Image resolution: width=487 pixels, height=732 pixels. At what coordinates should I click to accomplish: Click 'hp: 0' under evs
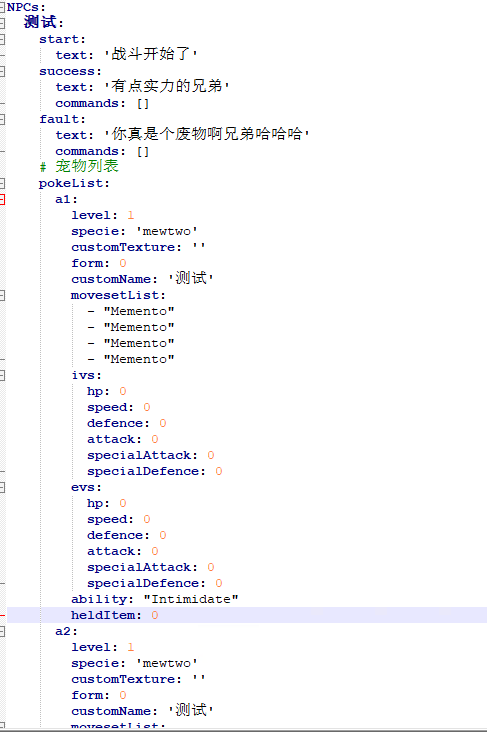pyautogui.click(x=106, y=503)
